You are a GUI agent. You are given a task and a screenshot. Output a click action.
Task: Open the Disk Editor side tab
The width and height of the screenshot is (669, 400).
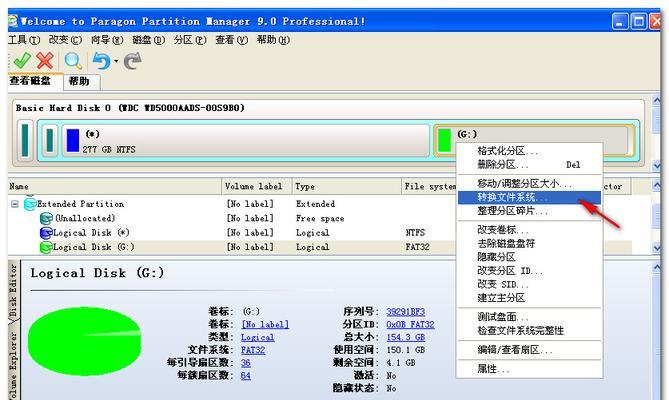(14, 290)
